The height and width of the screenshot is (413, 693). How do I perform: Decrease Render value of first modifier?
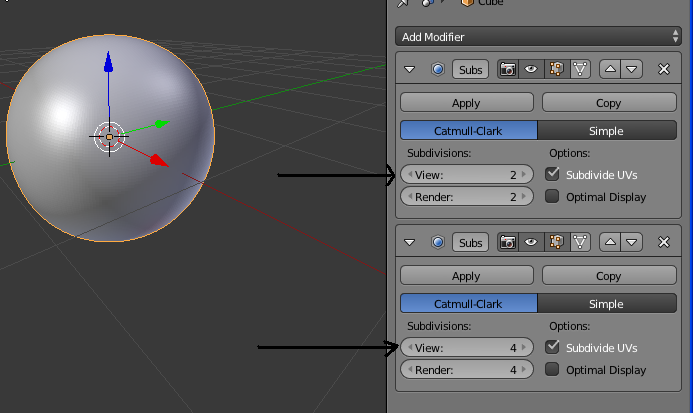410,197
